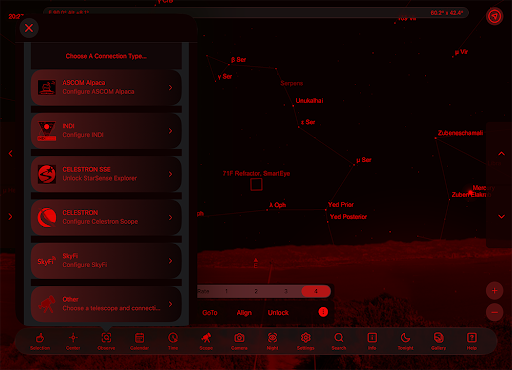The height and width of the screenshot is (370, 512).
Task: Expand the CELESTRON scope row chevron
Action: point(170,218)
